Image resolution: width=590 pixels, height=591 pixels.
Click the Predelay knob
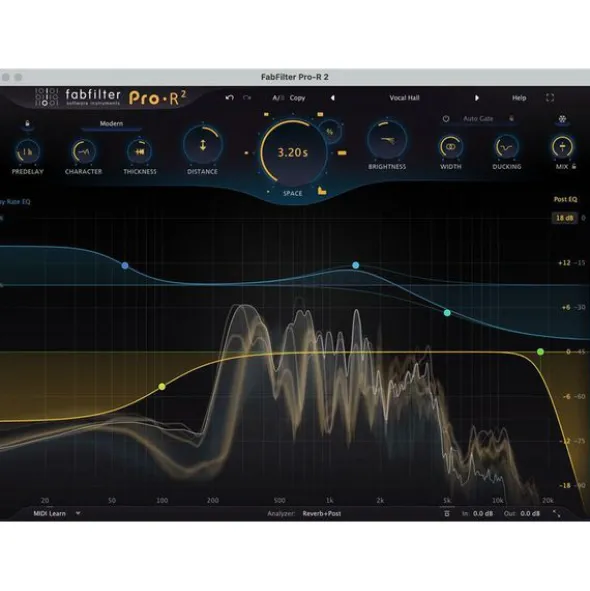(x=27, y=152)
